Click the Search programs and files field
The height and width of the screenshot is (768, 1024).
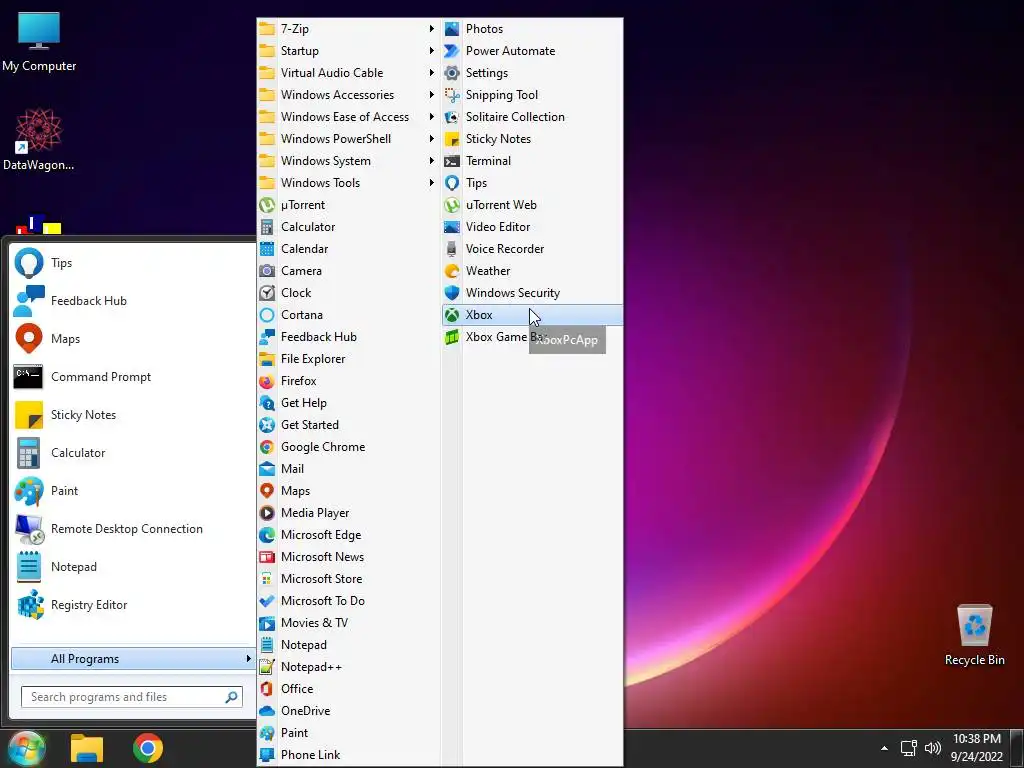click(x=132, y=697)
